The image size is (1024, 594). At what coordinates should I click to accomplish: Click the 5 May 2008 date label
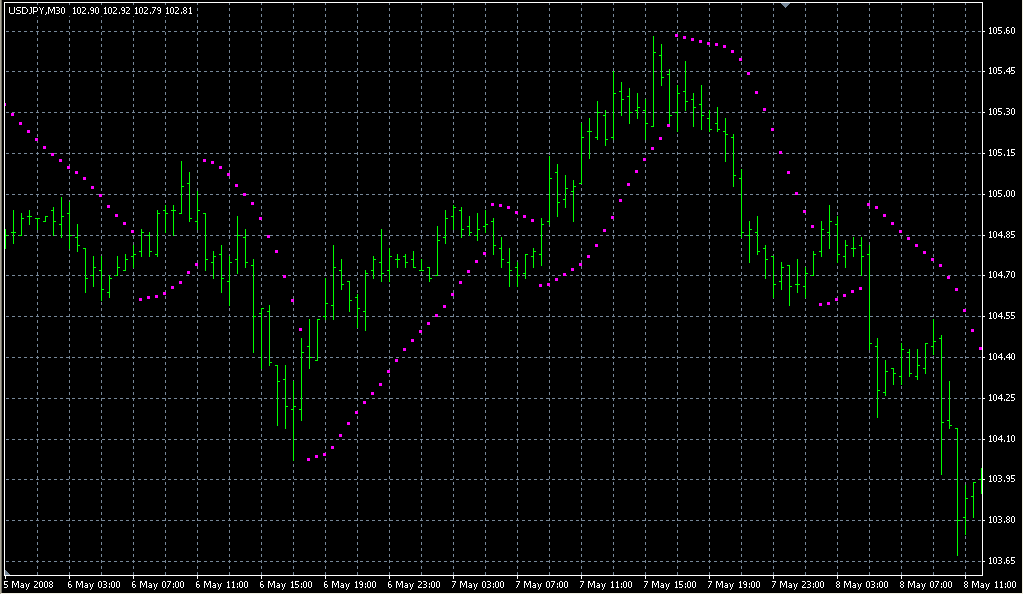(29, 584)
